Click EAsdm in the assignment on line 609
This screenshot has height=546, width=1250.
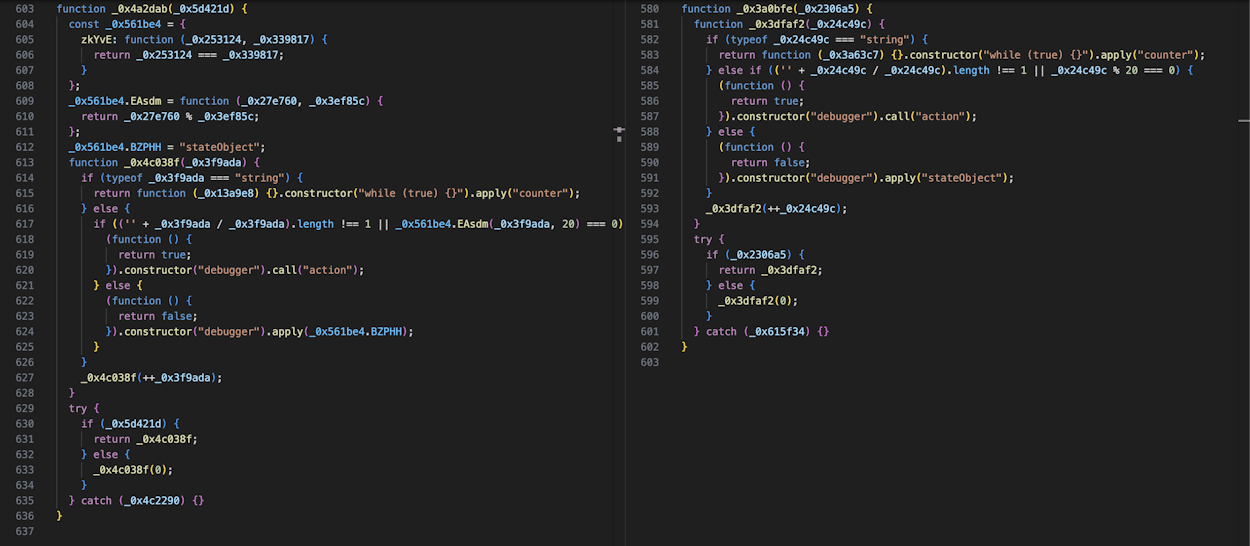click(x=147, y=101)
